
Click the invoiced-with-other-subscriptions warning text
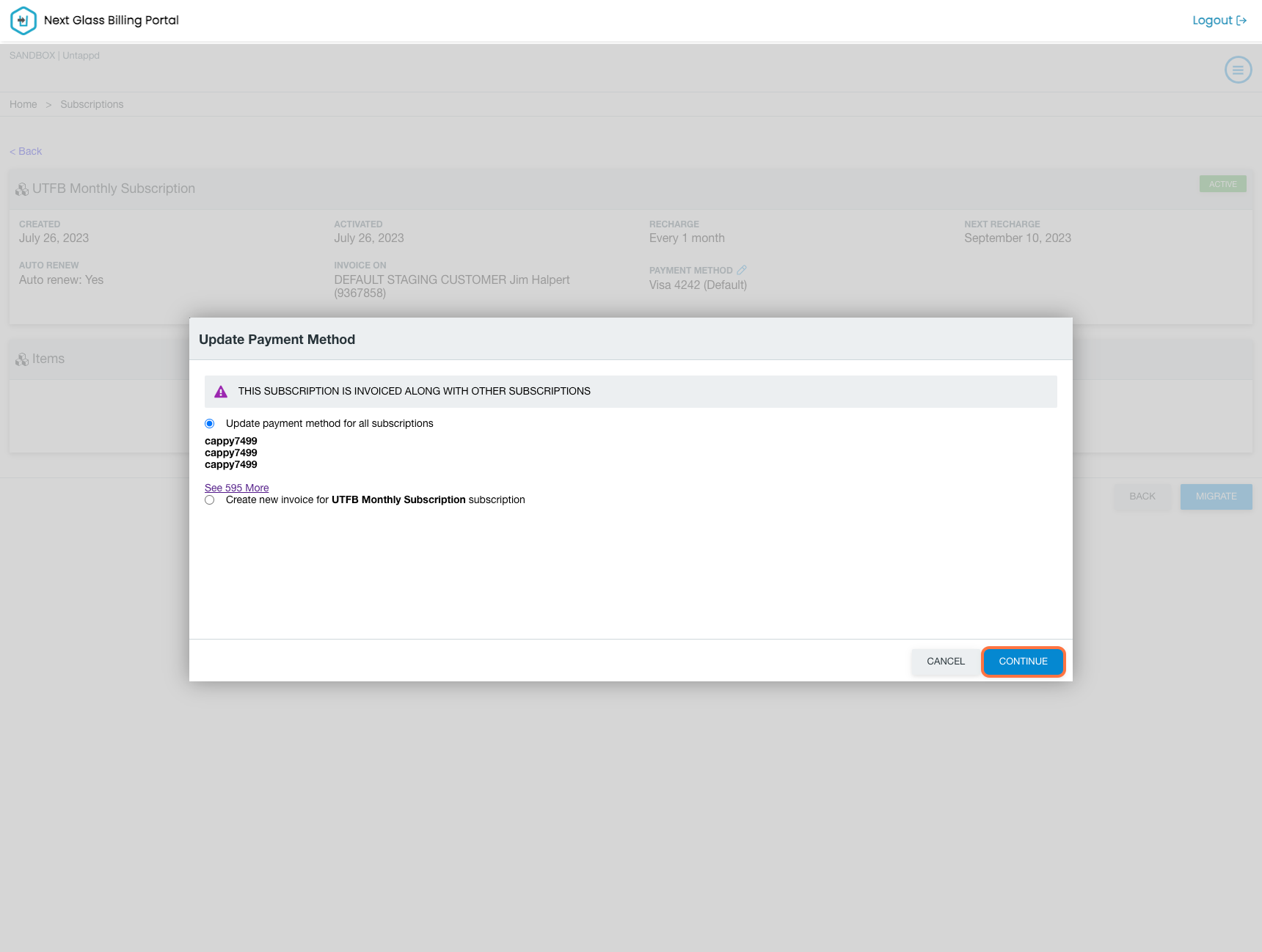click(x=414, y=392)
